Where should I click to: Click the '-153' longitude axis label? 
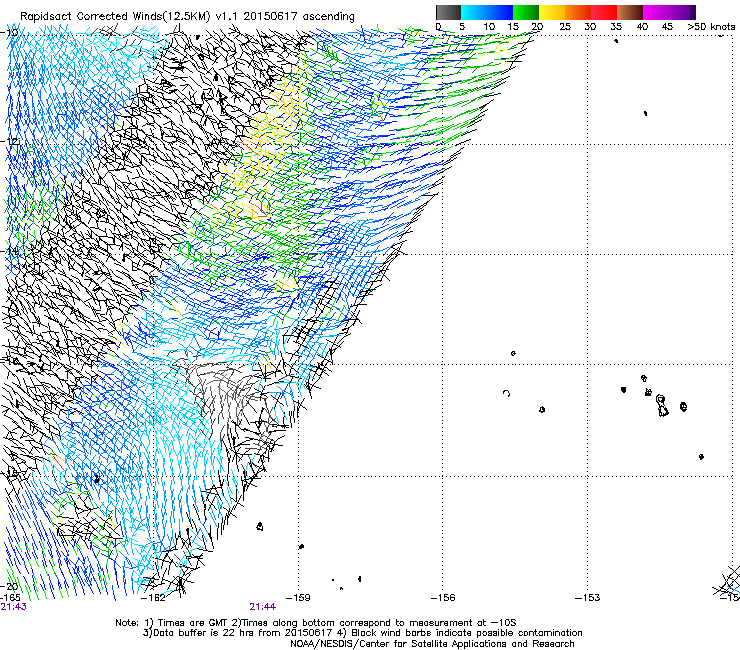pyautogui.click(x=588, y=598)
